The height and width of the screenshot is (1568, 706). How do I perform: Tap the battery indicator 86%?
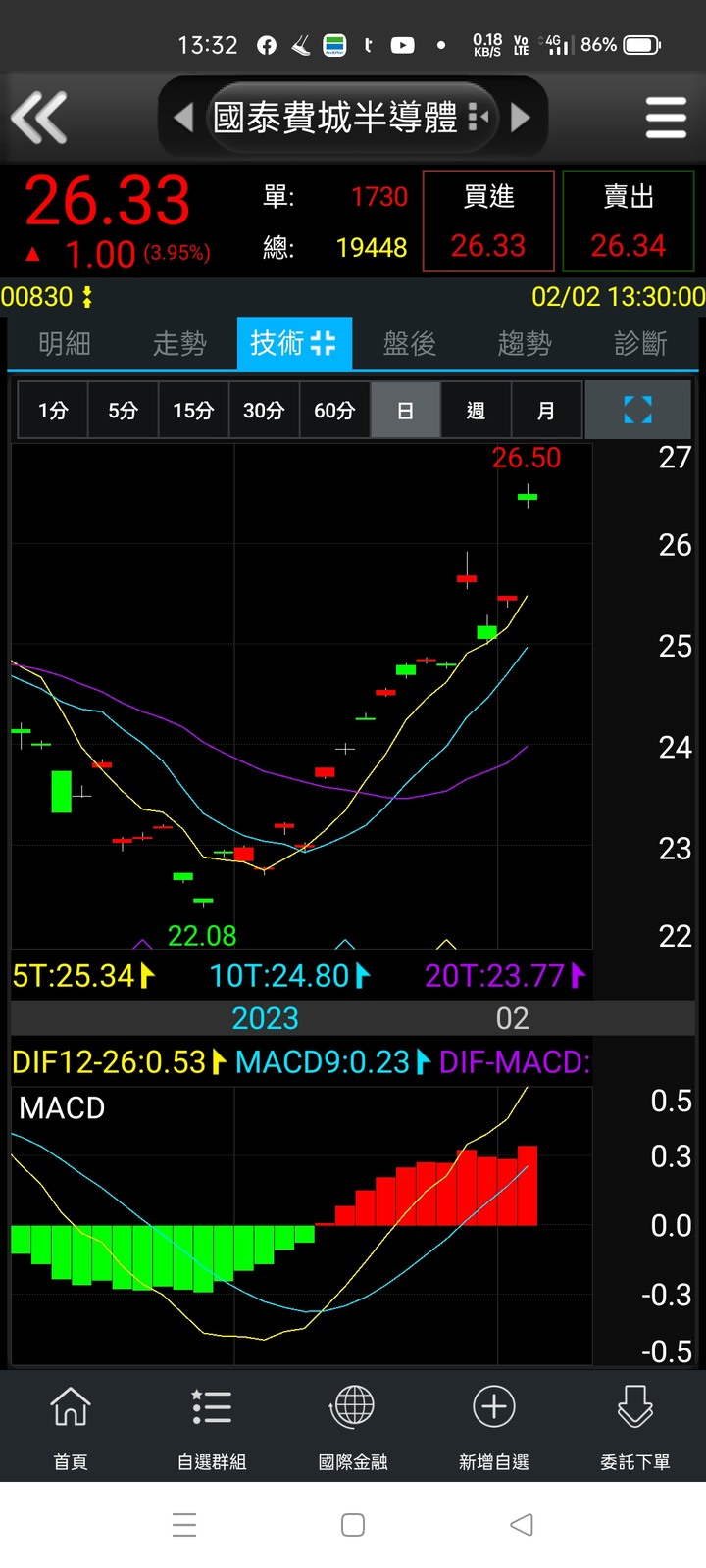[621, 45]
